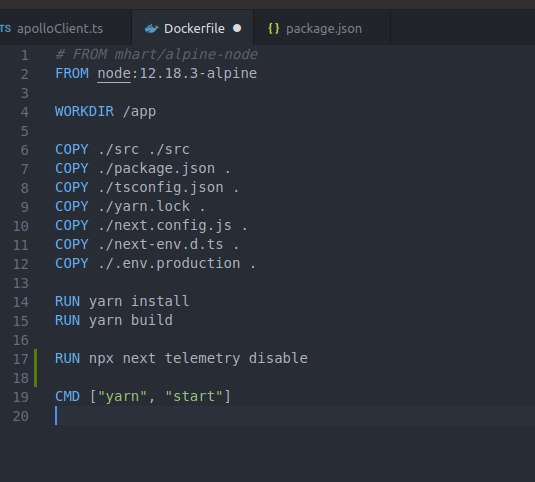This screenshot has width=535, height=482.
Task: Click the FROM keyword on line 2
Action: click(x=72, y=73)
